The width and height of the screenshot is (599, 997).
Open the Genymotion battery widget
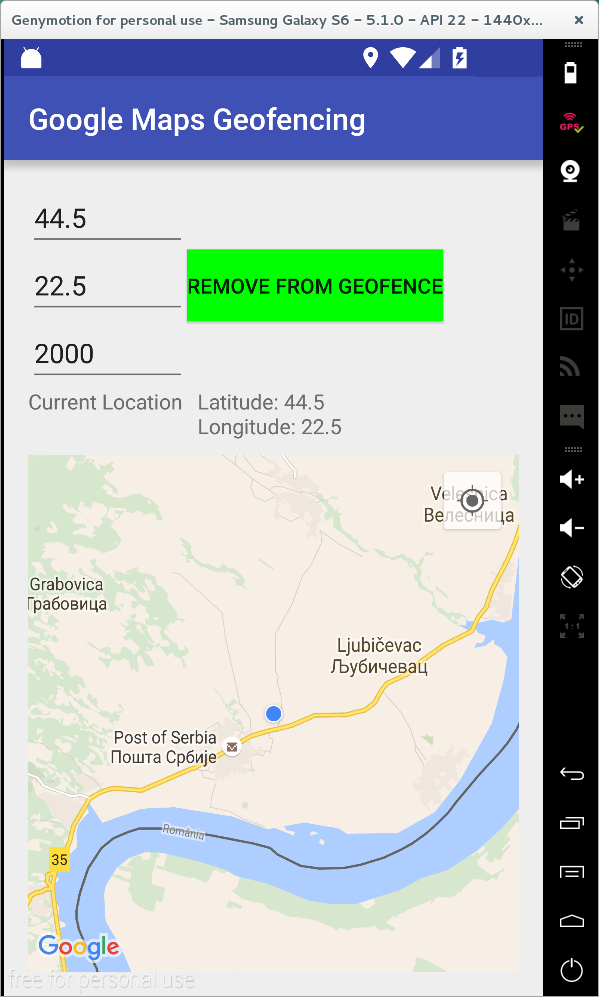pyautogui.click(x=571, y=72)
